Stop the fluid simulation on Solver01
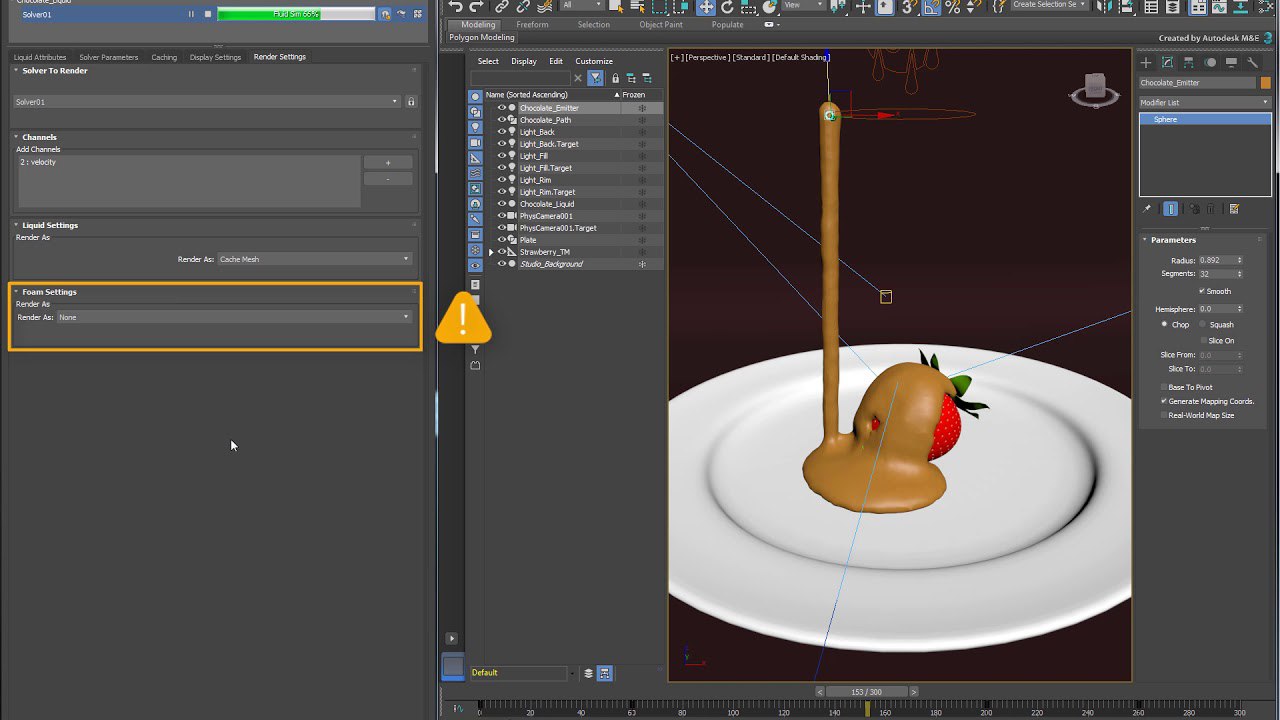The width and height of the screenshot is (1280, 720). tap(208, 14)
